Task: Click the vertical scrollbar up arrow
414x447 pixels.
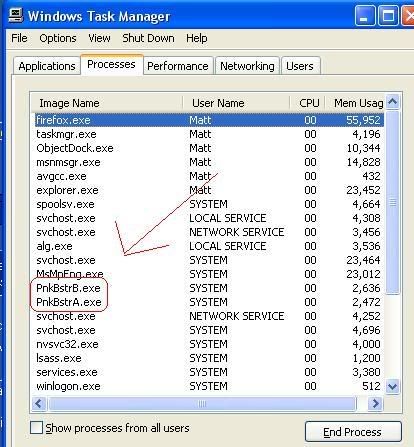Action: click(x=393, y=102)
